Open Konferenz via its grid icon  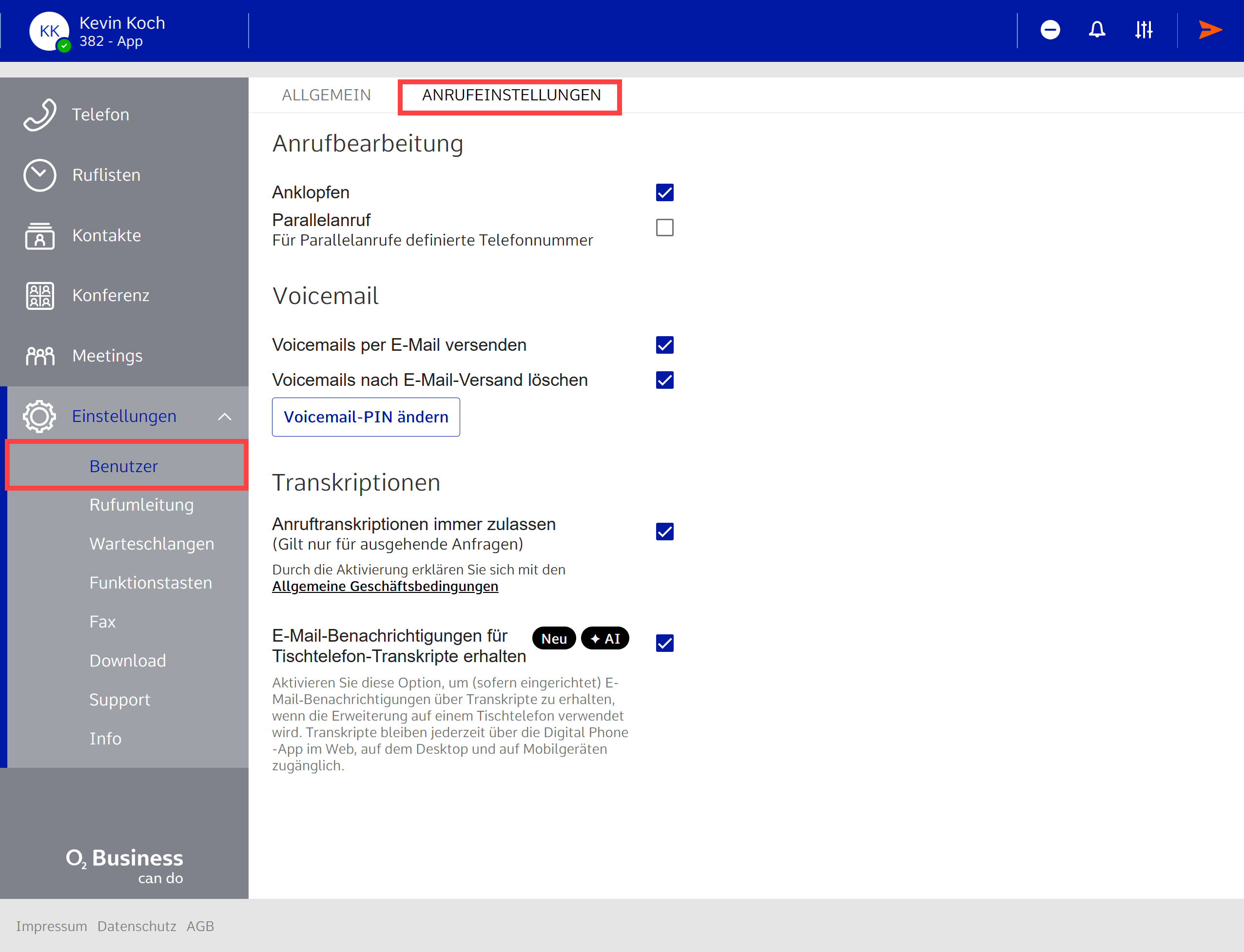39,295
